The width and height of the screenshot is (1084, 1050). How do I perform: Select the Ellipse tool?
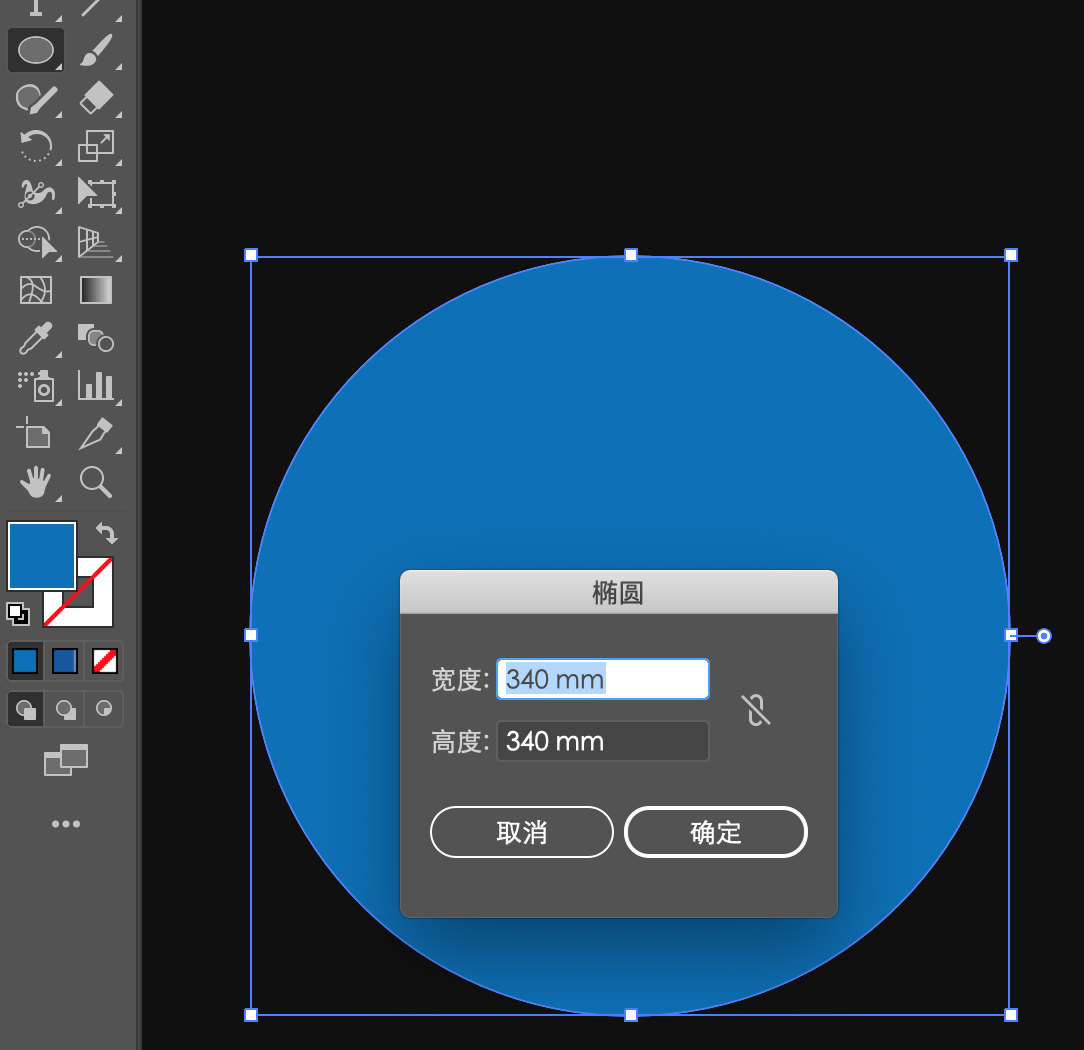pos(35,50)
